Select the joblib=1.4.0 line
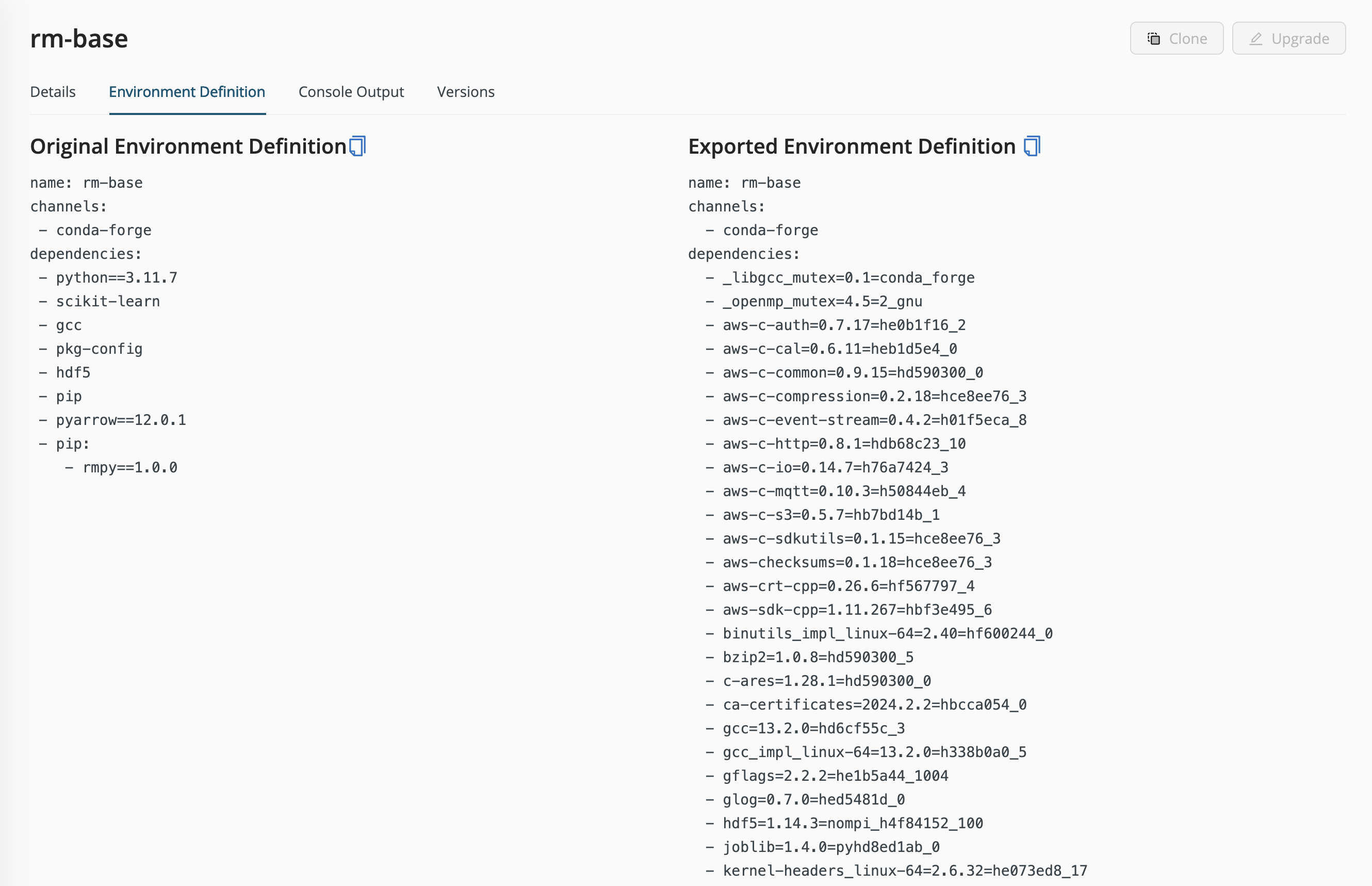This screenshot has height=886, width=1372. [x=823, y=847]
